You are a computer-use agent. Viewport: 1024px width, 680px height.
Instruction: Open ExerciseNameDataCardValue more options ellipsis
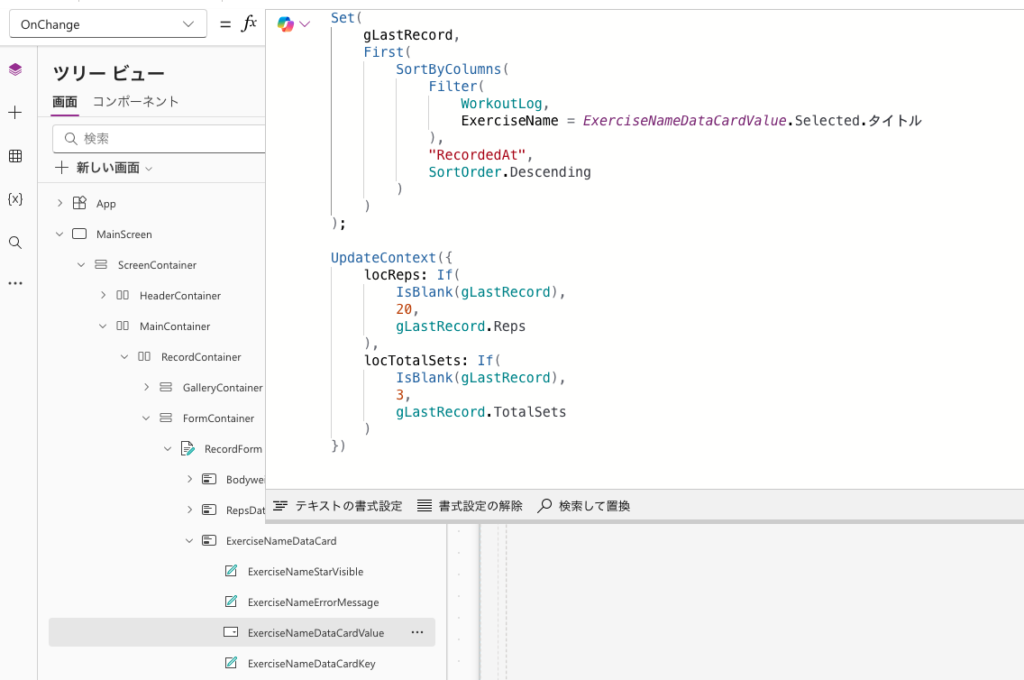pos(417,632)
